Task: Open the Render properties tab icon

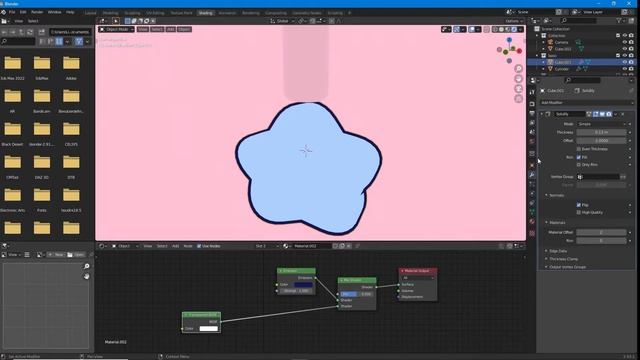Action: pyautogui.click(x=532, y=104)
